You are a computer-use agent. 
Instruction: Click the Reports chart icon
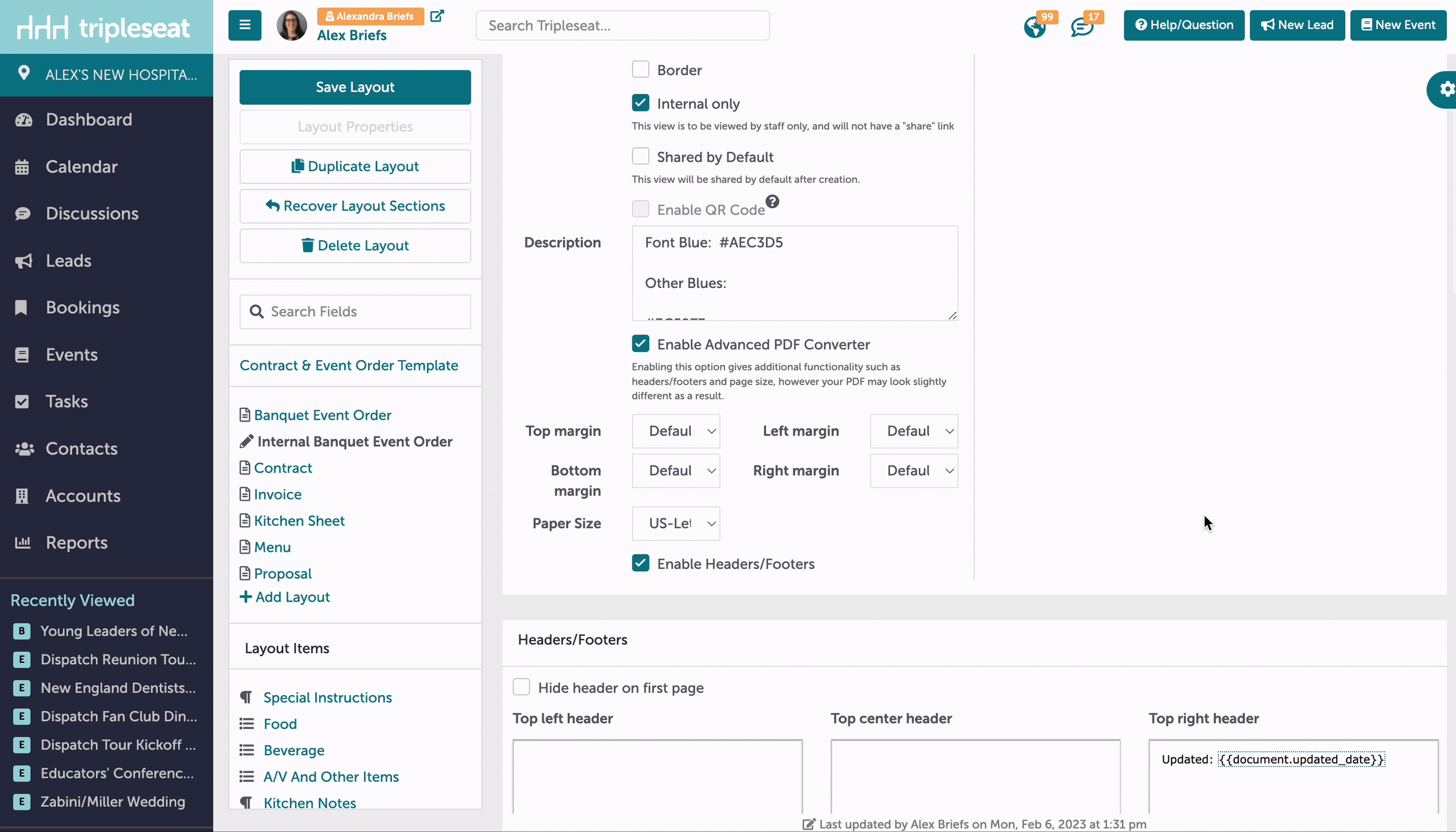[x=23, y=542]
